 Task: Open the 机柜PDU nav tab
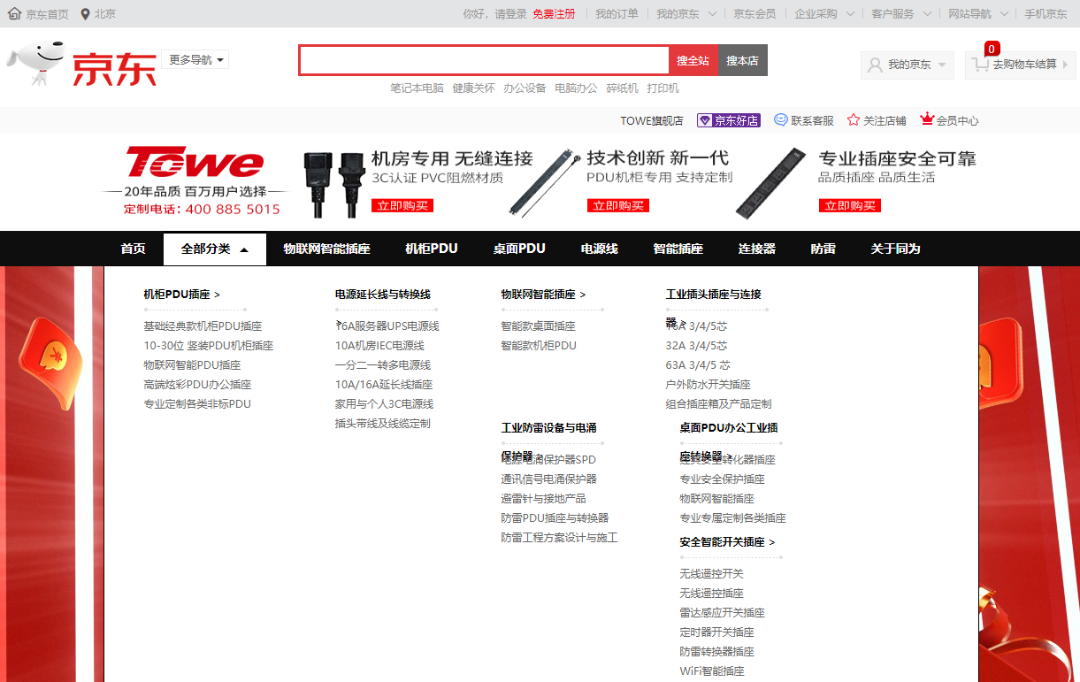(431, 249)
